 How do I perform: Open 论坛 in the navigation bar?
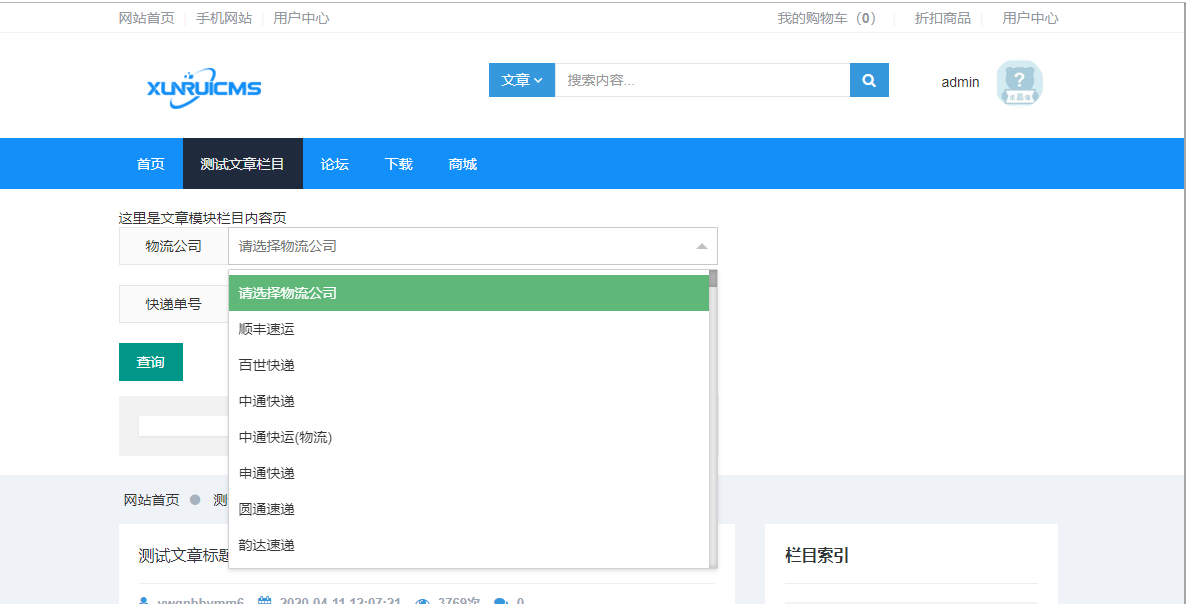point(334,164)
